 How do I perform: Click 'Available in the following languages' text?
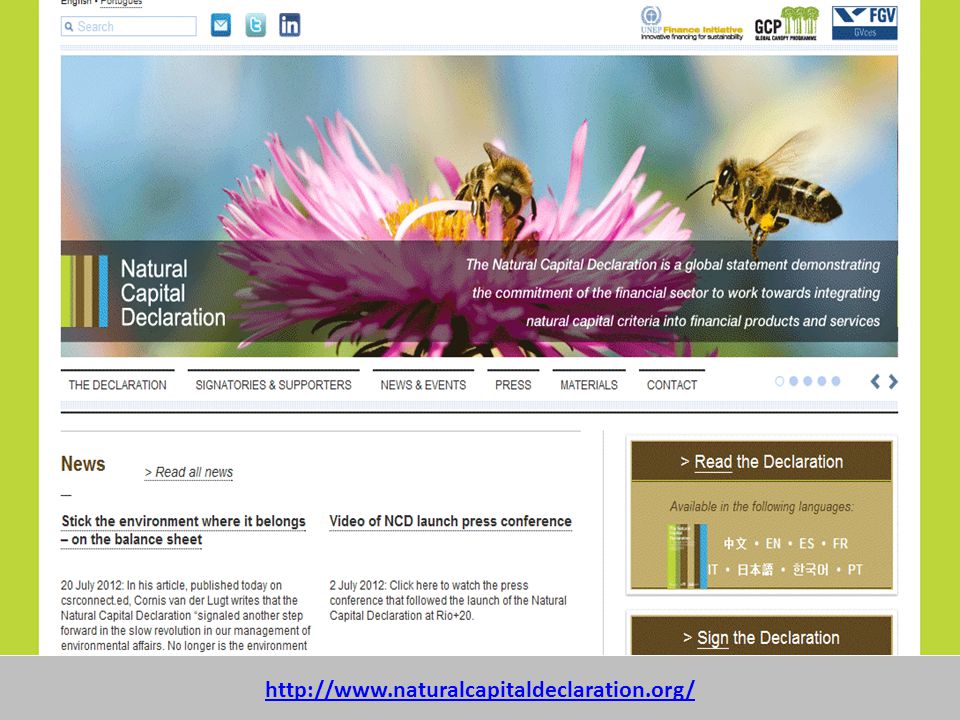(x=762, y=507)
